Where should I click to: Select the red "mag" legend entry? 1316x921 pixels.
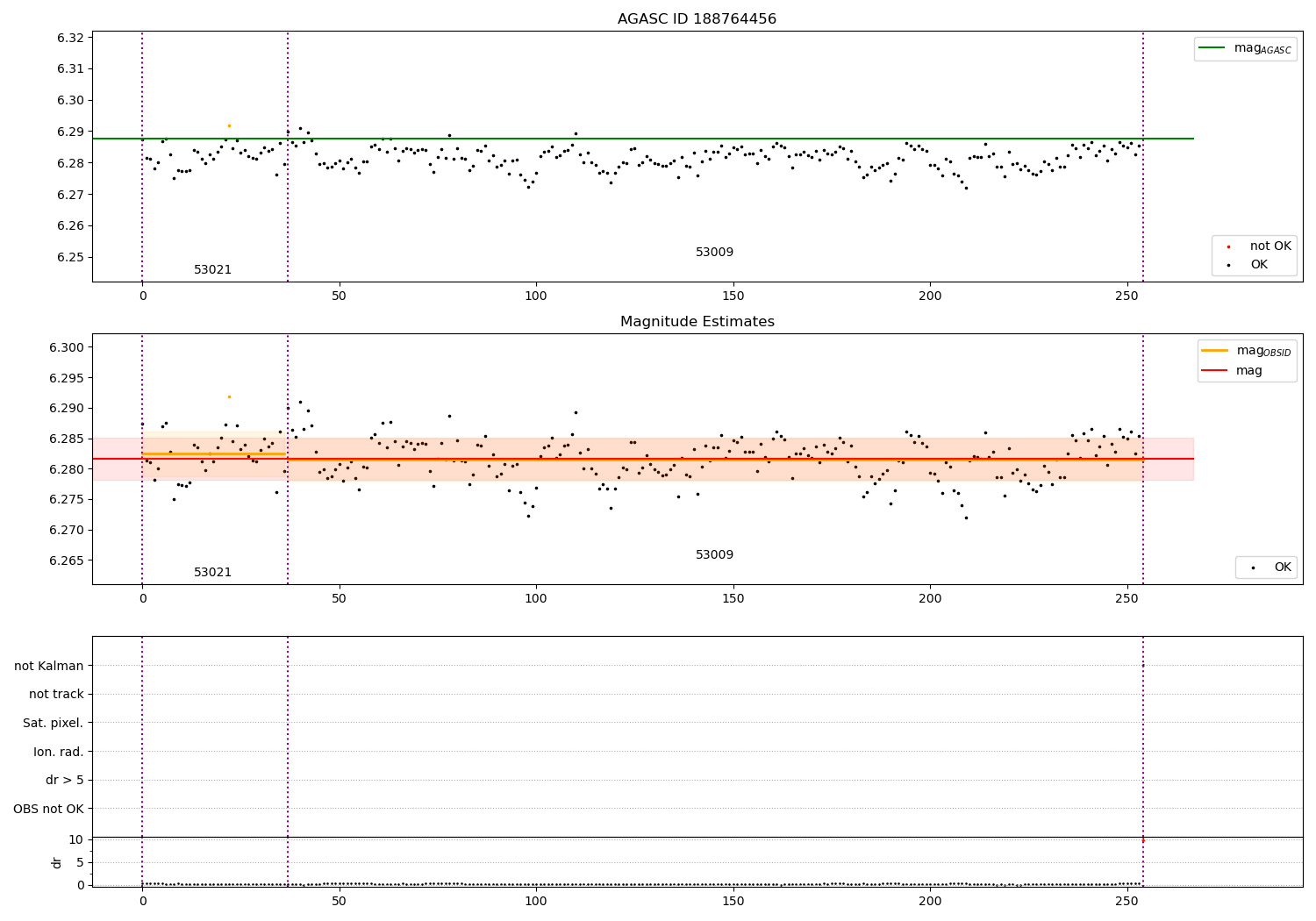[1232, 370]
